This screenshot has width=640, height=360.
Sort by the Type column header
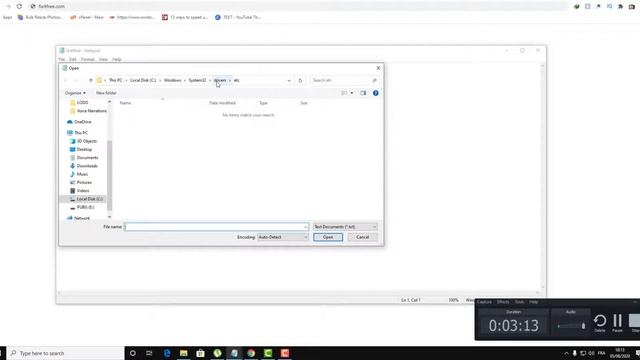(x=263, y=103)
